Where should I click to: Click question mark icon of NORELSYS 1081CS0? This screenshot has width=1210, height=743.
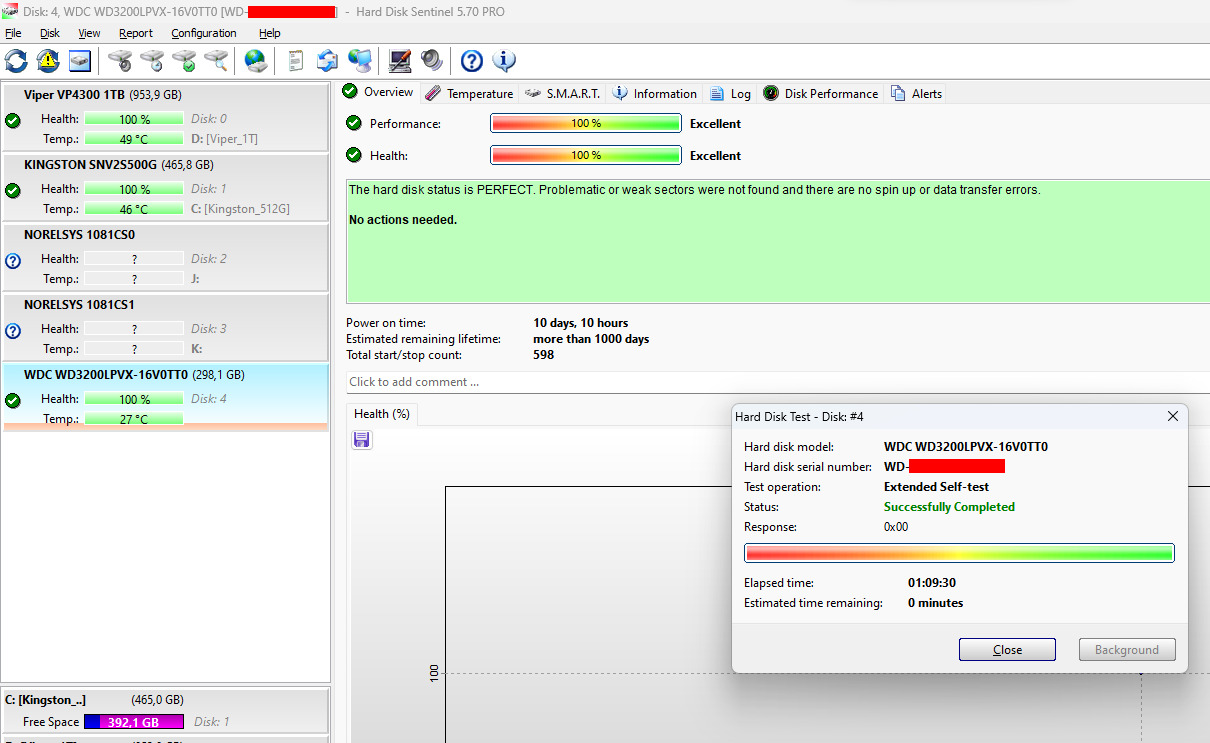(x=13, y=260)
